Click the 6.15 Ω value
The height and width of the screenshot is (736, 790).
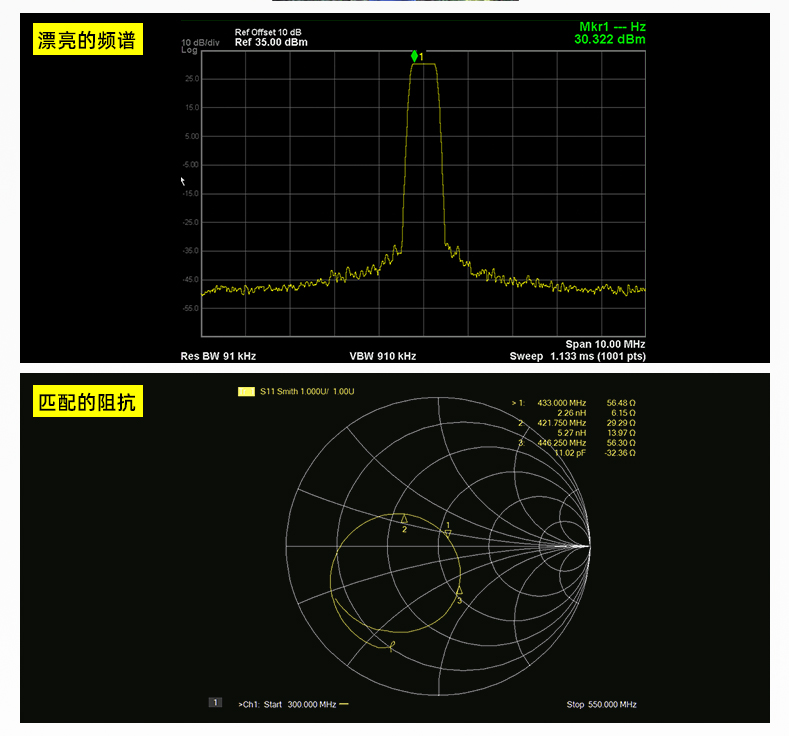click(x=623, y=413)
